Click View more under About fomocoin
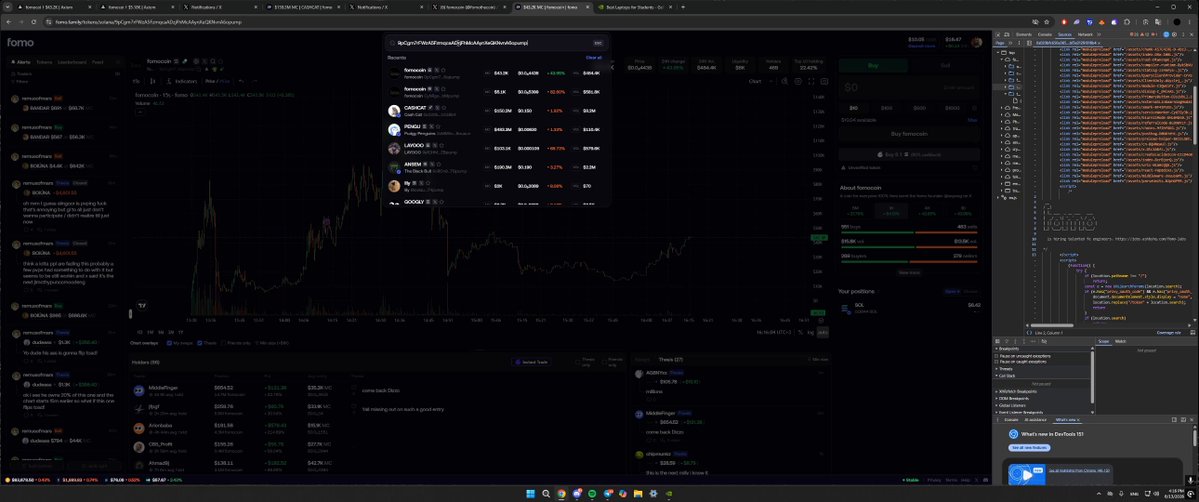1199x502 pixels. 909,272
